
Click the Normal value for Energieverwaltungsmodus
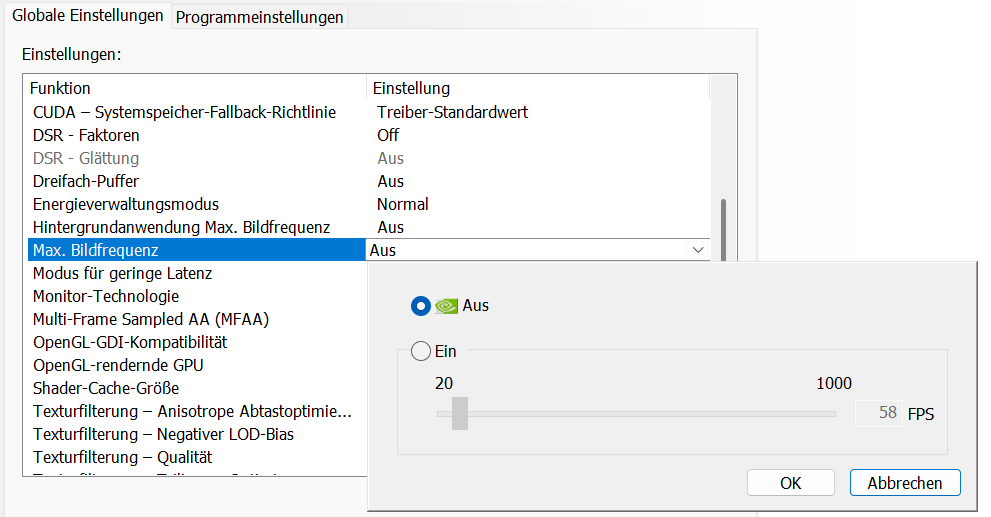coord(403,204)
